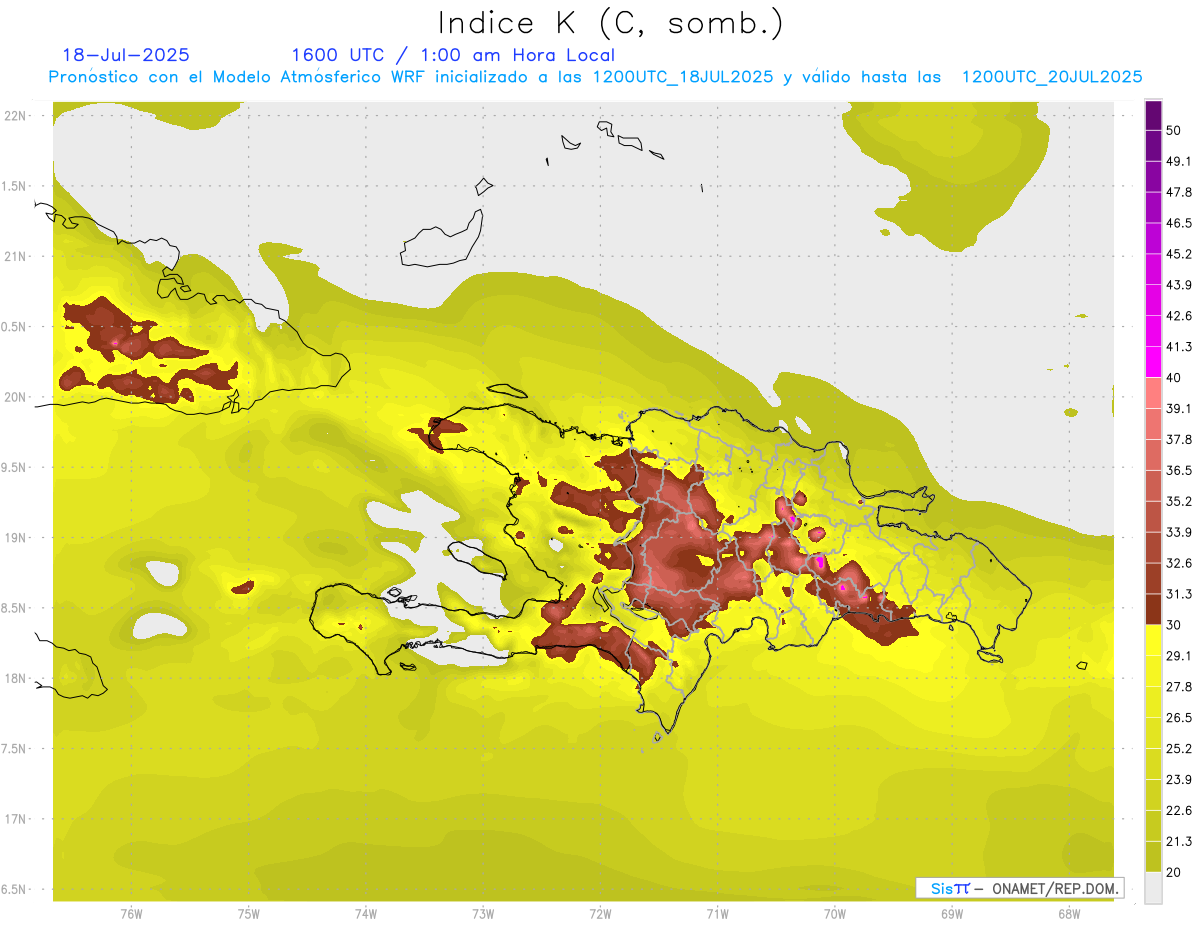
Task: Click the "33.9" color scale value
Action: pyautogui.click(x=1179, y=532)
